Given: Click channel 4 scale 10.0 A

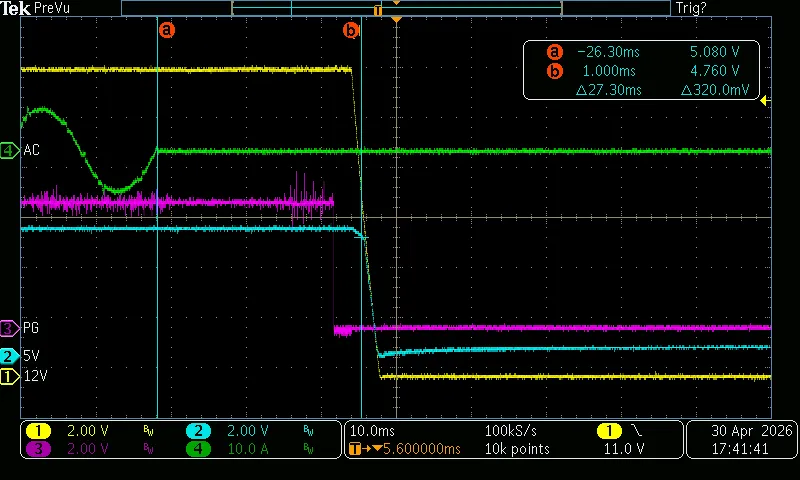Looking at the screenshot, I should pos(247,449).
